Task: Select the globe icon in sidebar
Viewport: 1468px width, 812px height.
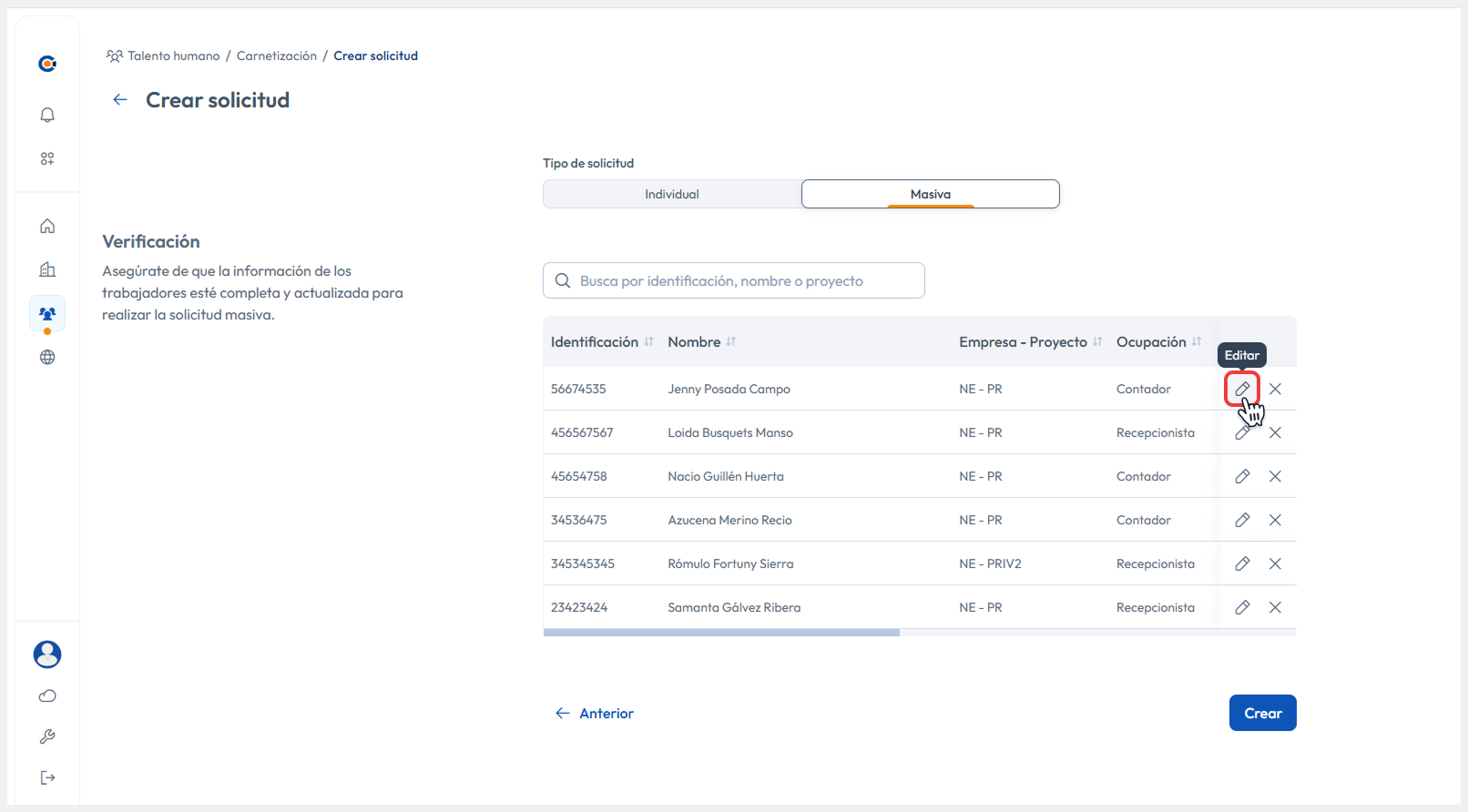Action: pyautogui.click(x=47, y=357)
